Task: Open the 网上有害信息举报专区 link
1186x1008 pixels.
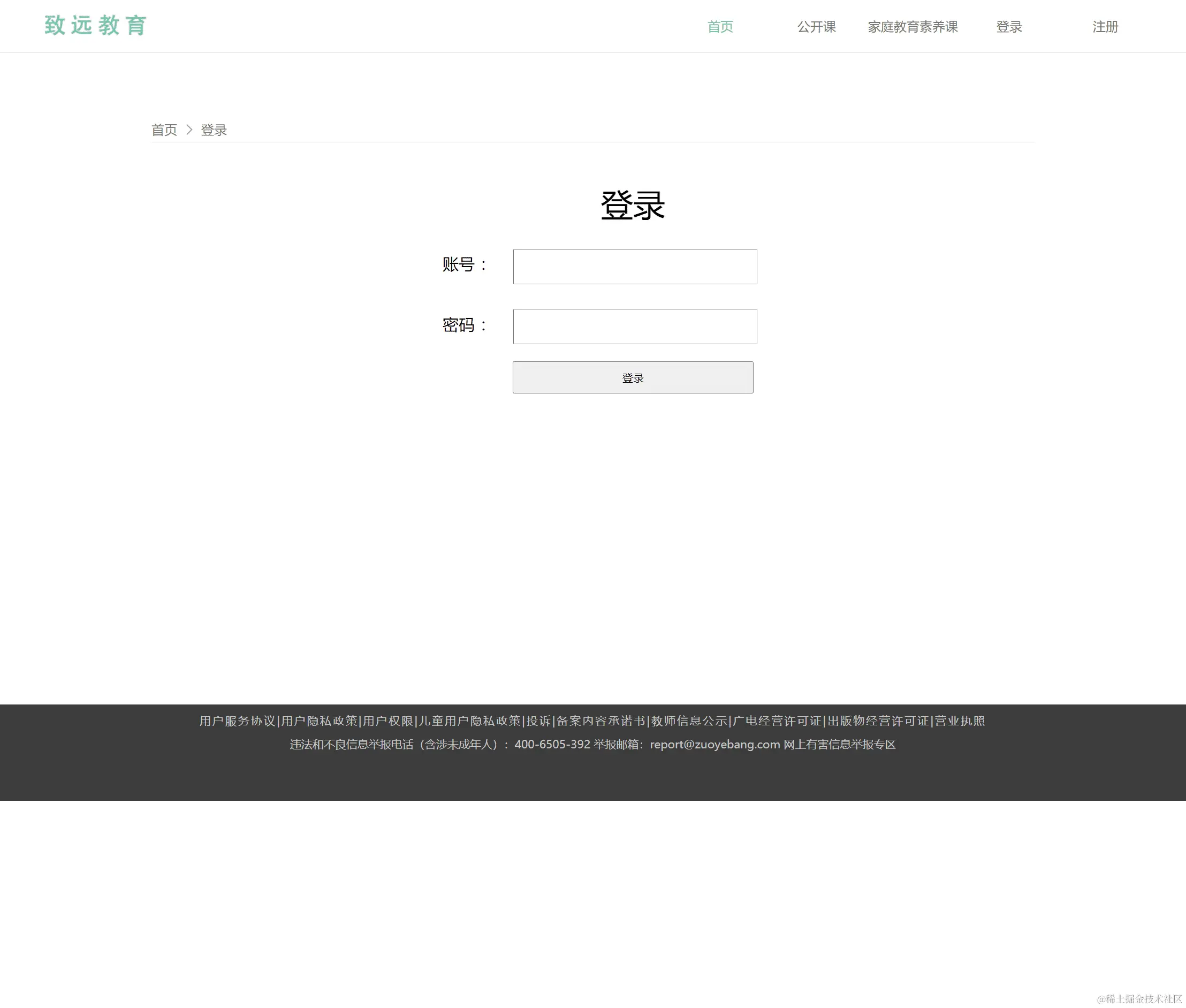Action: tap(840, 744)
